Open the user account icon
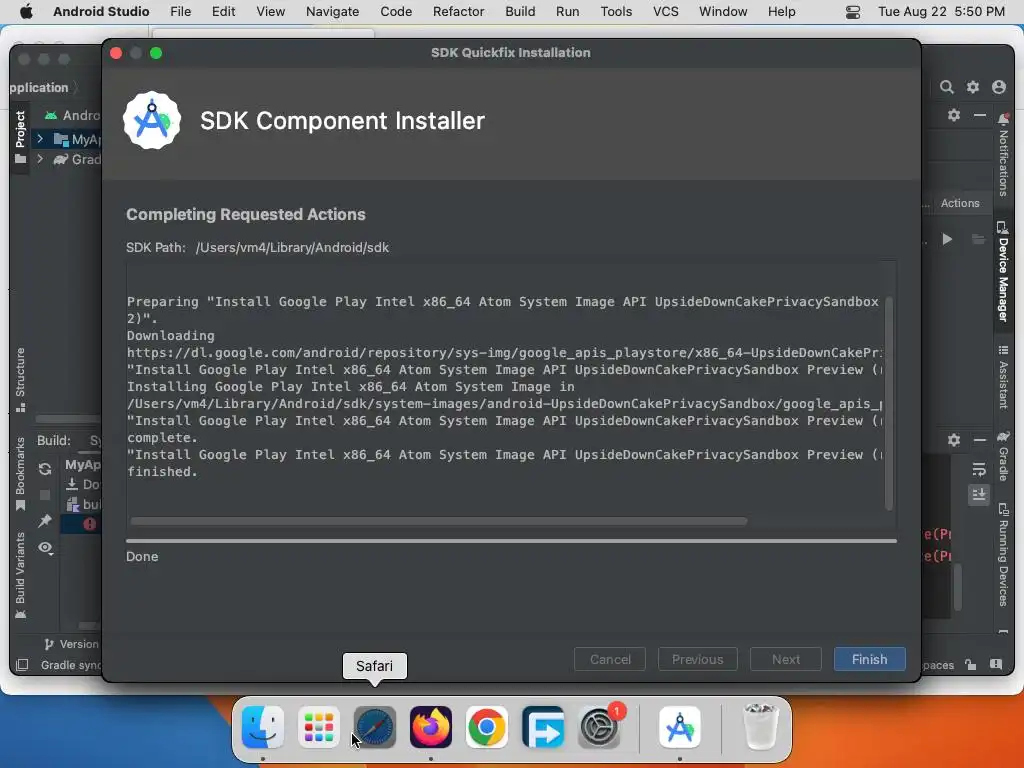The height and width of the screenshot is (768, 1024). [999, 87]
